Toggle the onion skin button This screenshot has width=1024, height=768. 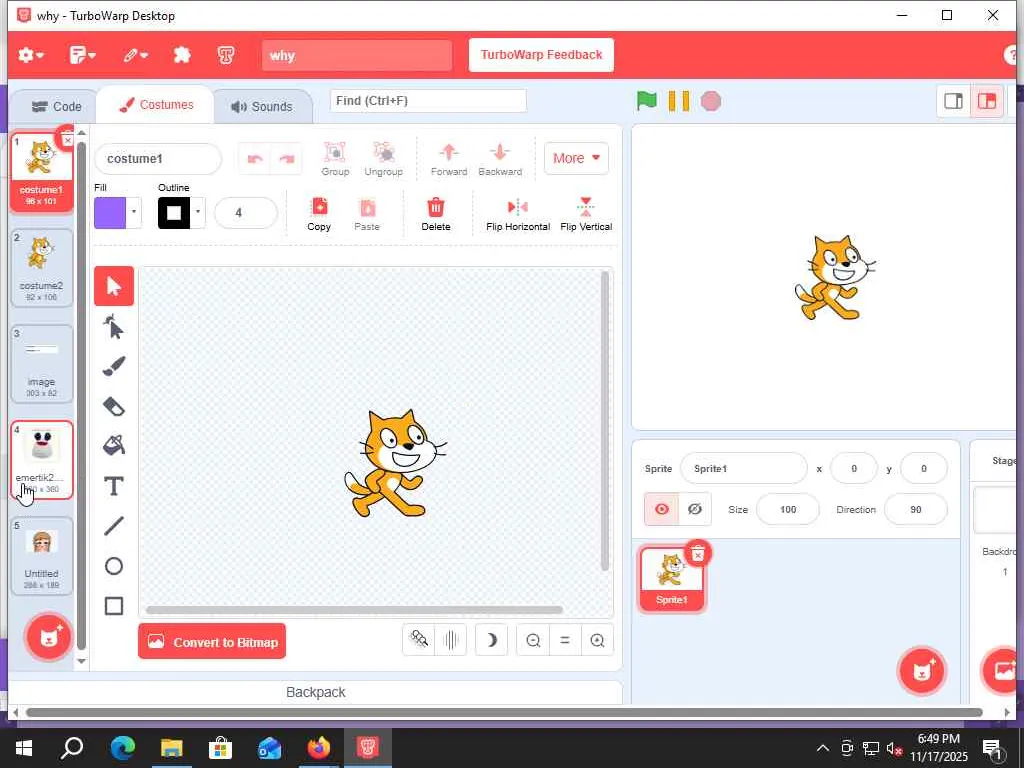click(x=419, y=639)
